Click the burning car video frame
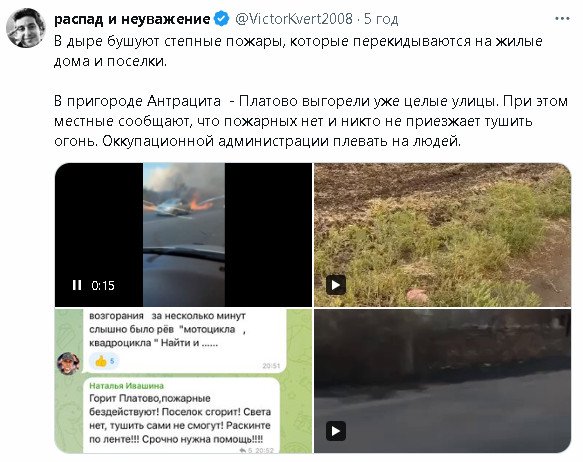Viewport: 583px width, 462px height. [x=184, y=235]
